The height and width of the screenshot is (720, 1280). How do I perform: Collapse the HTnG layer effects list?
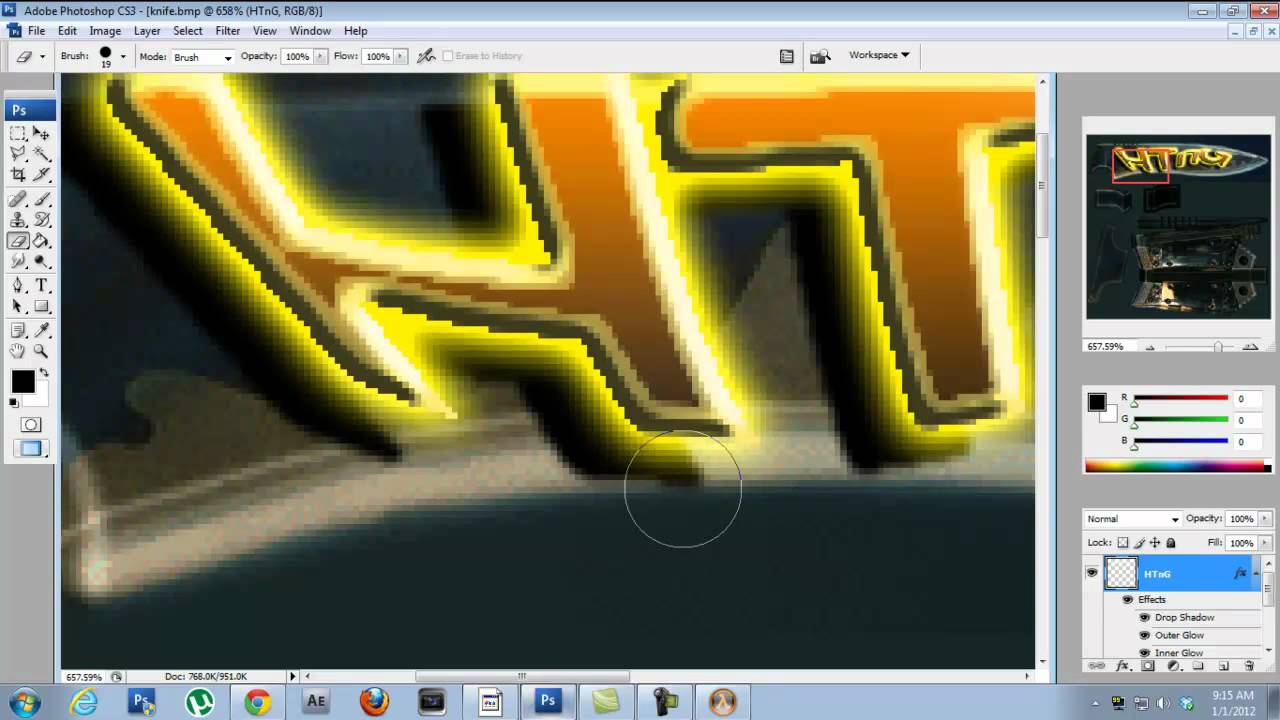(x=1256, y=573)
